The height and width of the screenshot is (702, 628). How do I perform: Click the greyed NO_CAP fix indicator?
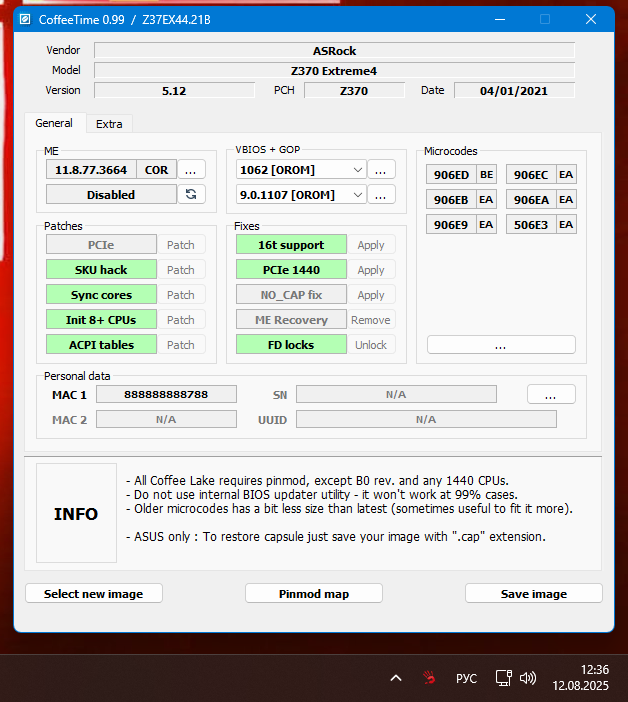coord(291,295)
